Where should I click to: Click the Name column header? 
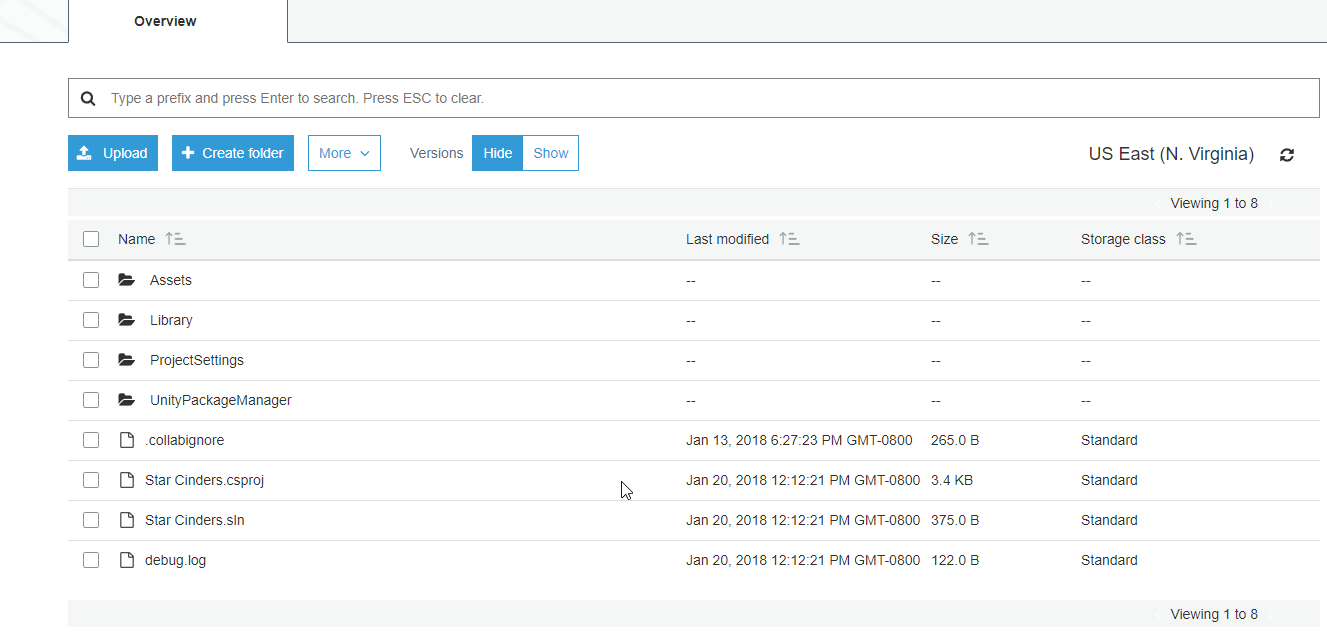tap(136, 239)
